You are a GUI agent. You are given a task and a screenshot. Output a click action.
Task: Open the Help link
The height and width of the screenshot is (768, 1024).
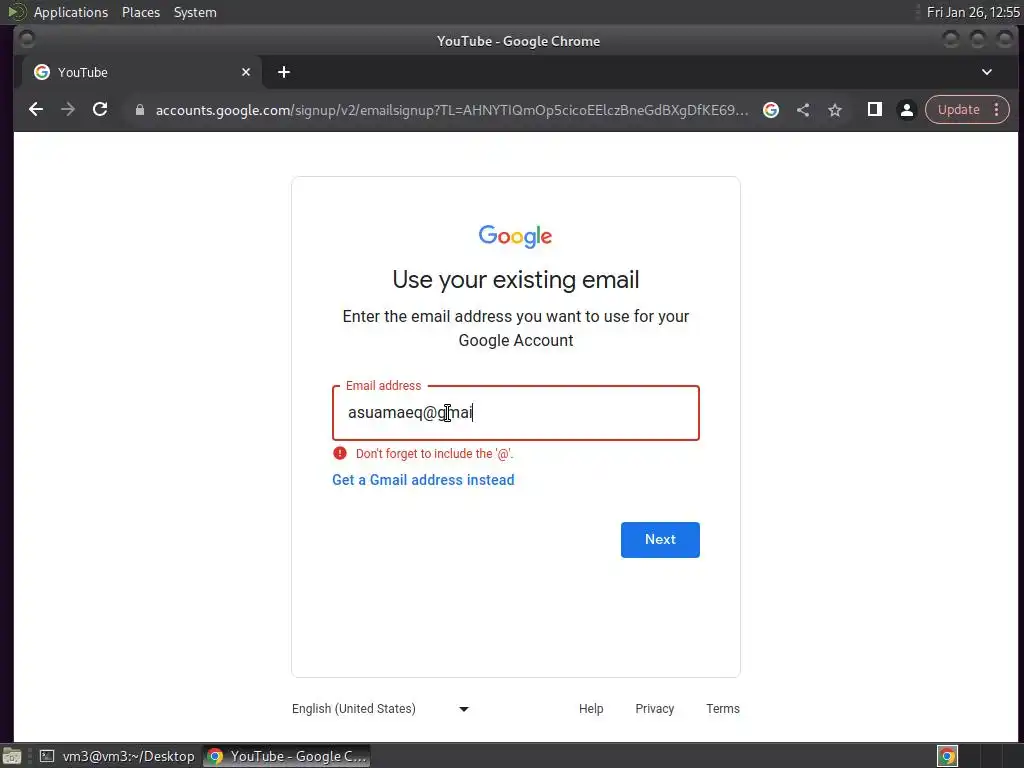(x=591, y=709)
